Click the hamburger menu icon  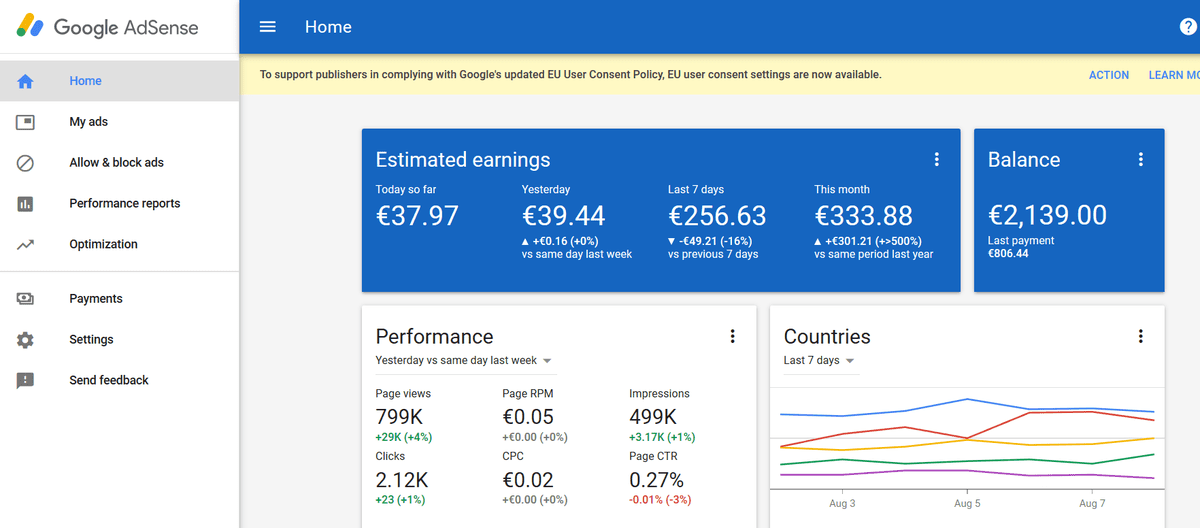click(267, 27)
